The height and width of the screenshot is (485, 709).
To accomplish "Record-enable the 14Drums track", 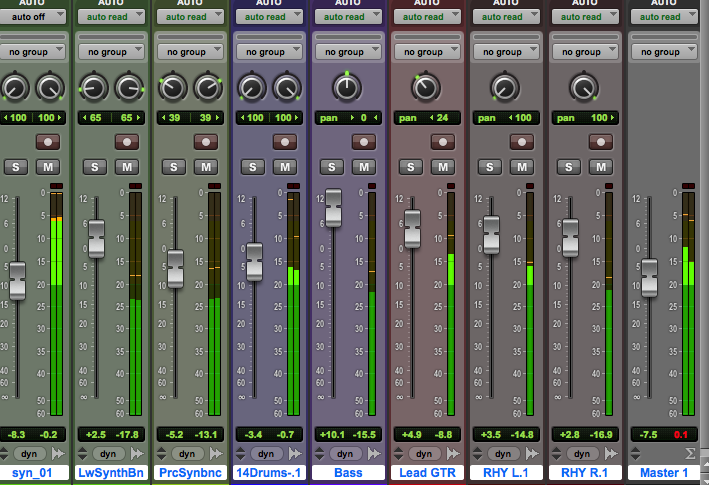I will point(284,142).
